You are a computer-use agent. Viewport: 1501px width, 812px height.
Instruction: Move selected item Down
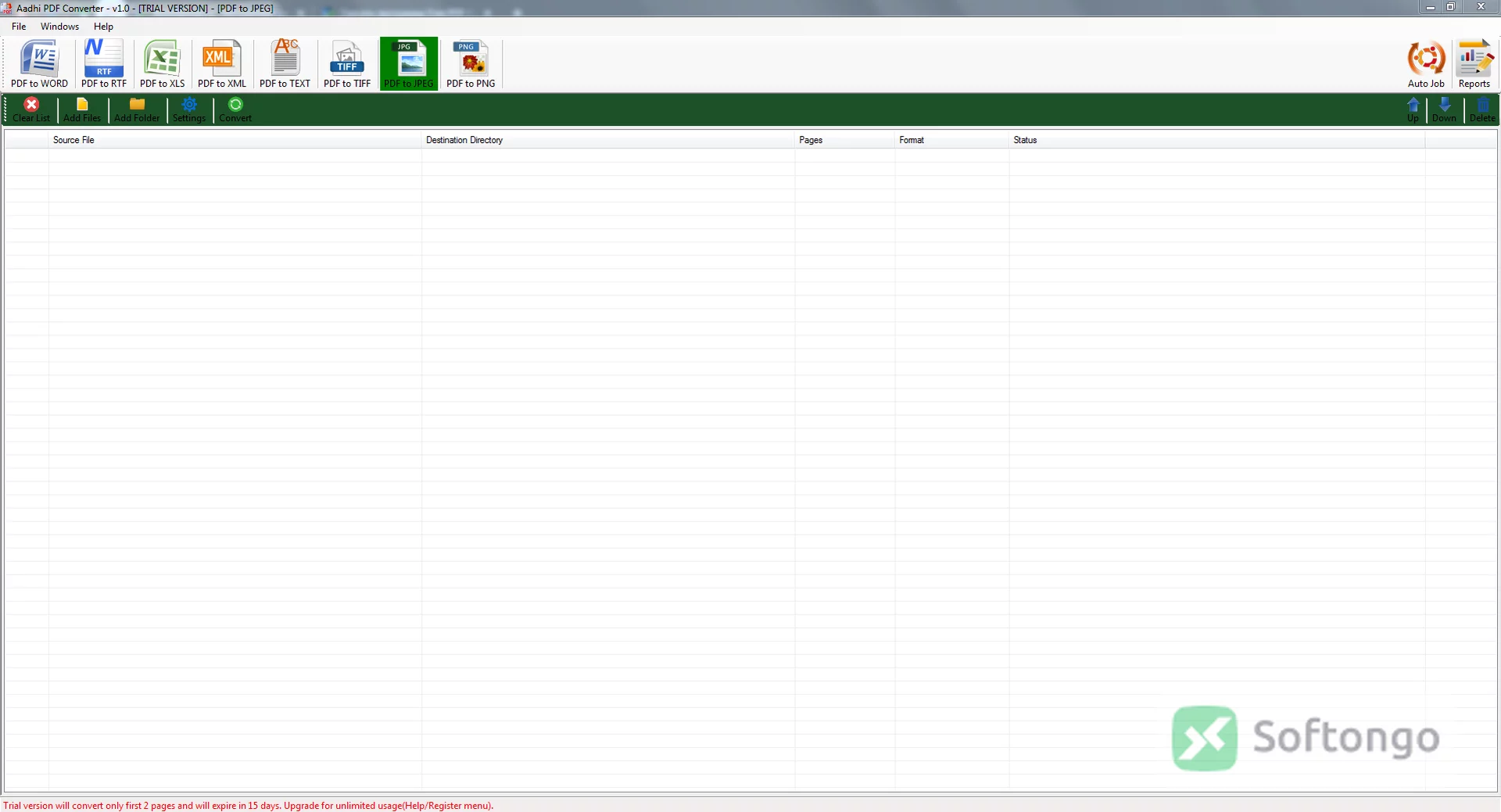(1444, 109)
